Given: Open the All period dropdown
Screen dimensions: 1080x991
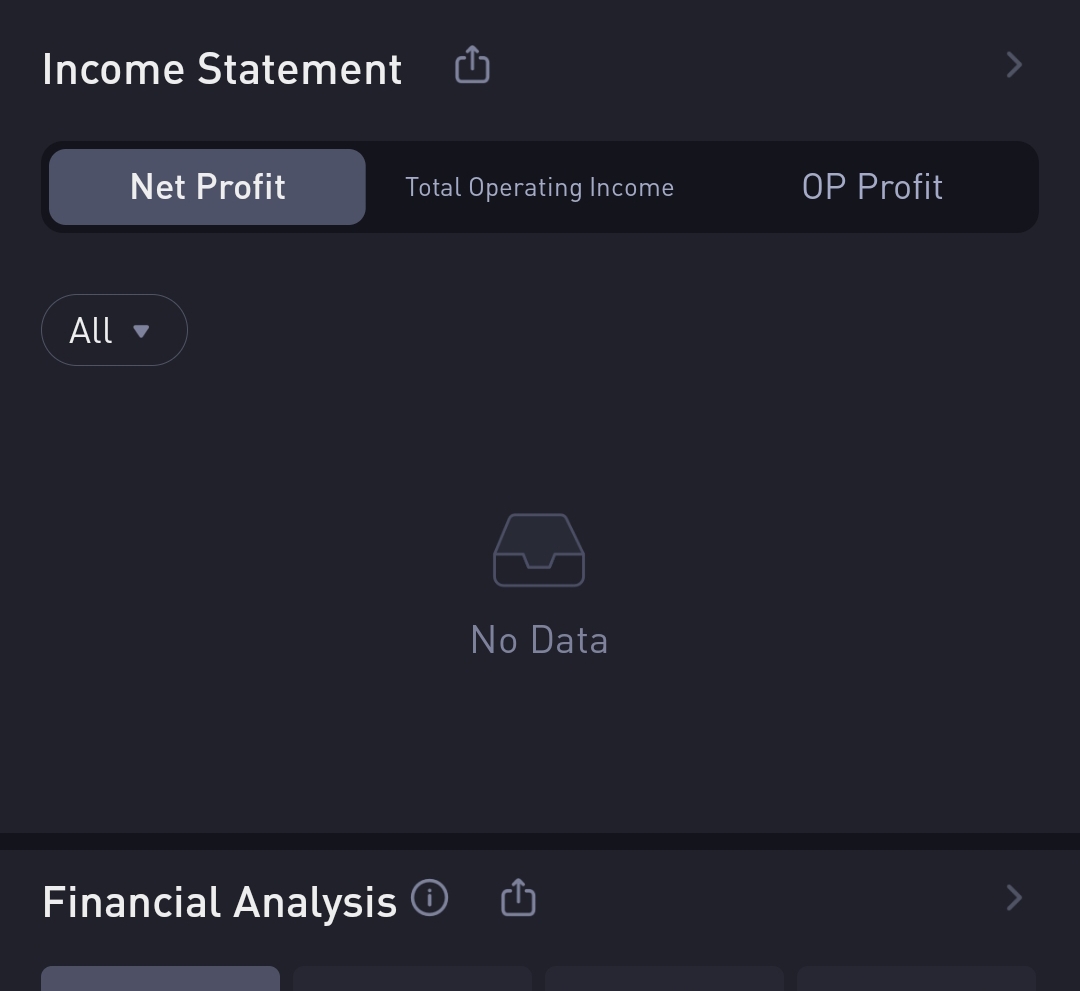Looking at the screenshot, I should [114, 331].
